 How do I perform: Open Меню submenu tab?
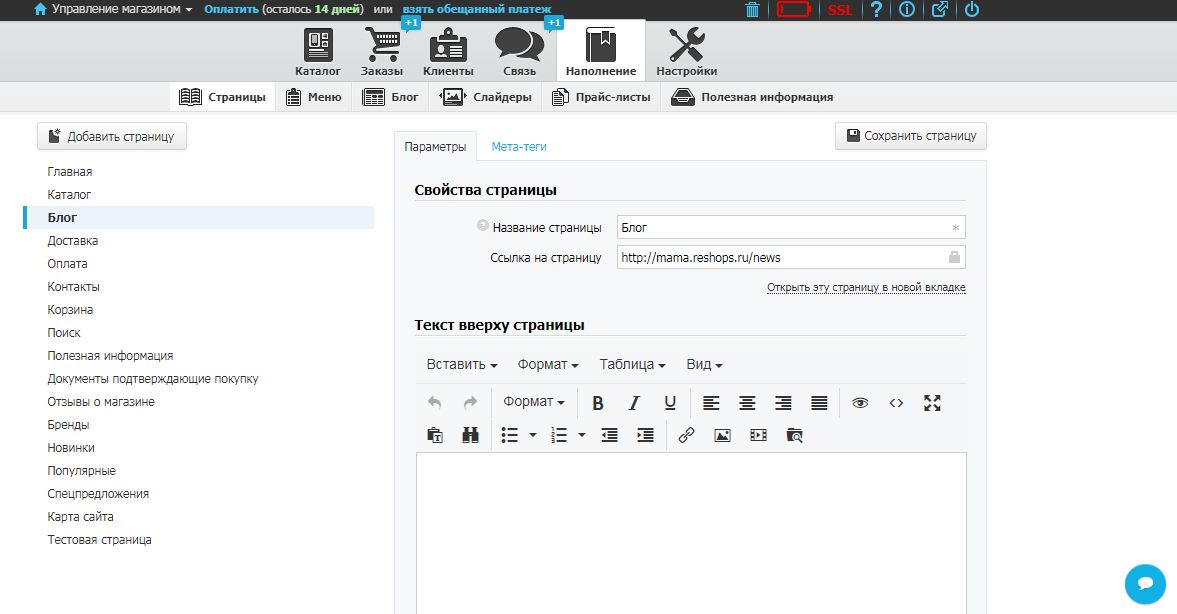click(314, 97)
